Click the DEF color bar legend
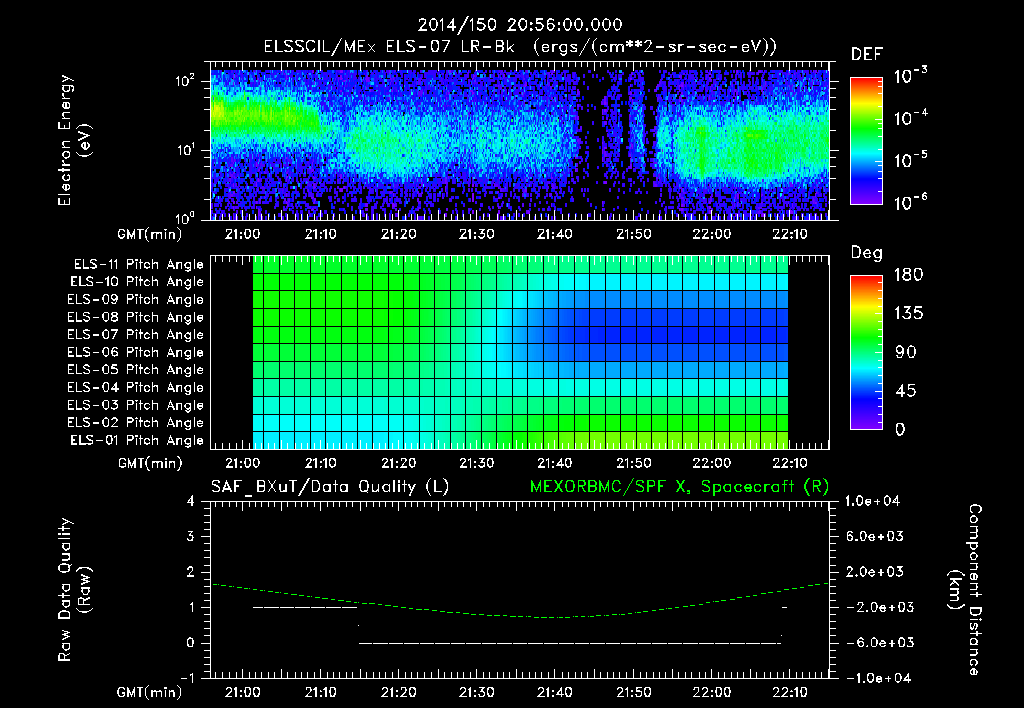 [866, 140]
